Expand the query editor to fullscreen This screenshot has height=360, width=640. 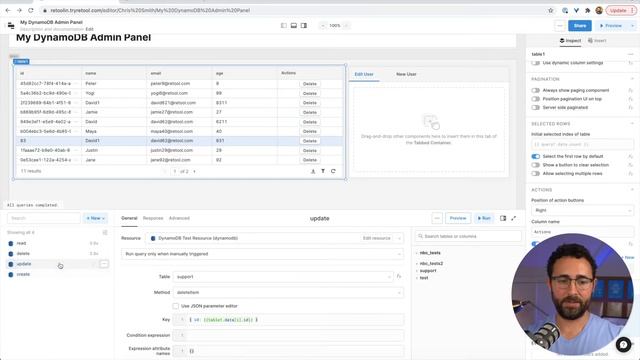click(x=513, y=218)
